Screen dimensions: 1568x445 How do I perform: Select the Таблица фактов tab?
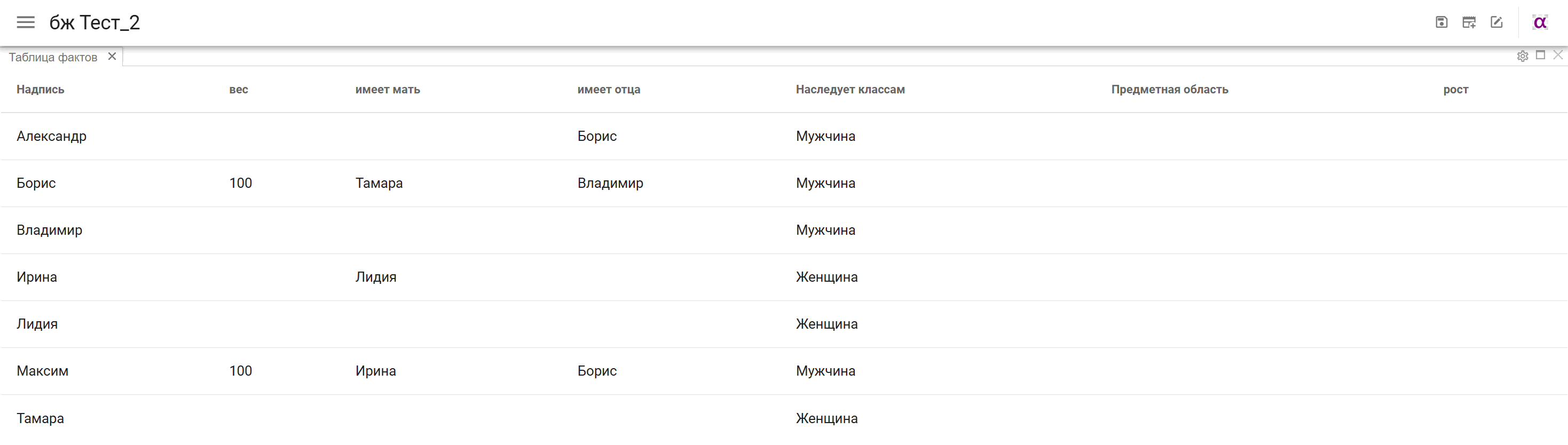click(x=53, y=57)
